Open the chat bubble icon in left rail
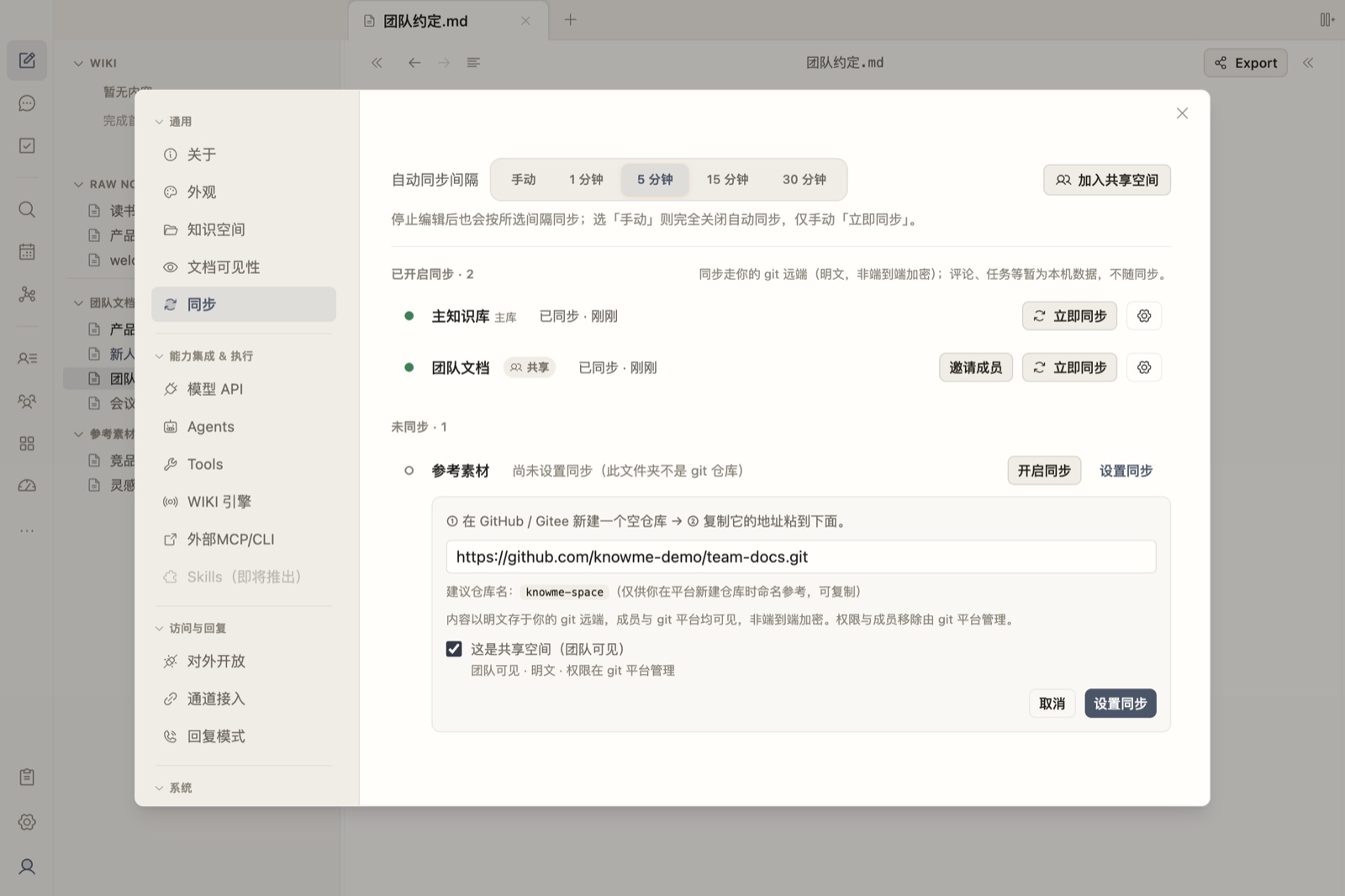The image size is (1345, 896). [27, 103]
